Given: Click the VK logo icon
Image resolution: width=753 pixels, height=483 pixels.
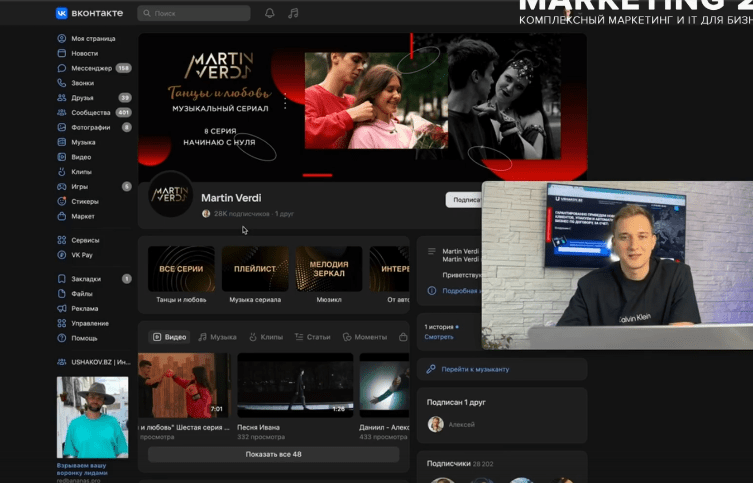Looking at the screenshot, I should pyautogui.click(x=61, y=13).
